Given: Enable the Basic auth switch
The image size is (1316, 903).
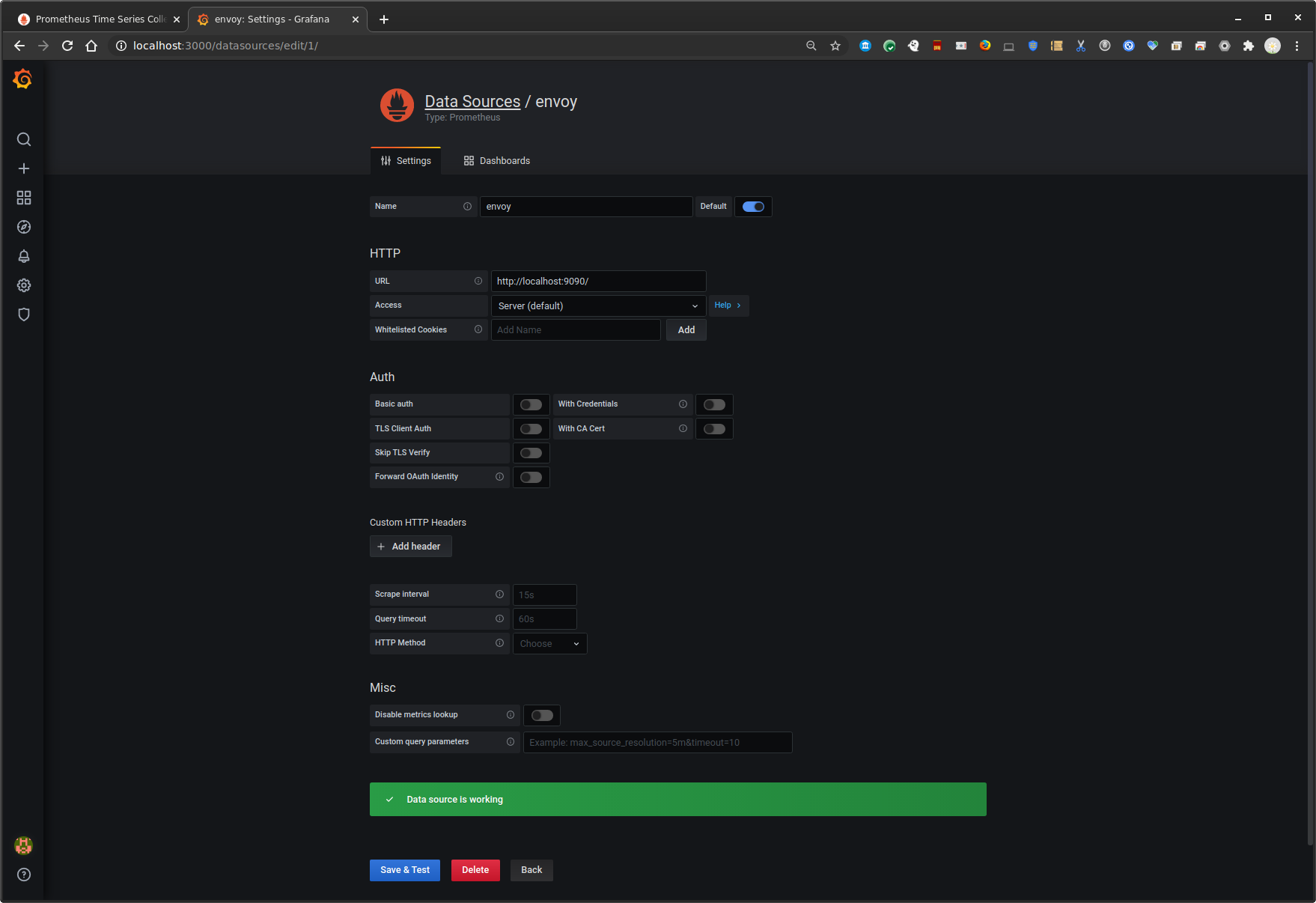Looking at the screenshot, I should point(531,405).
